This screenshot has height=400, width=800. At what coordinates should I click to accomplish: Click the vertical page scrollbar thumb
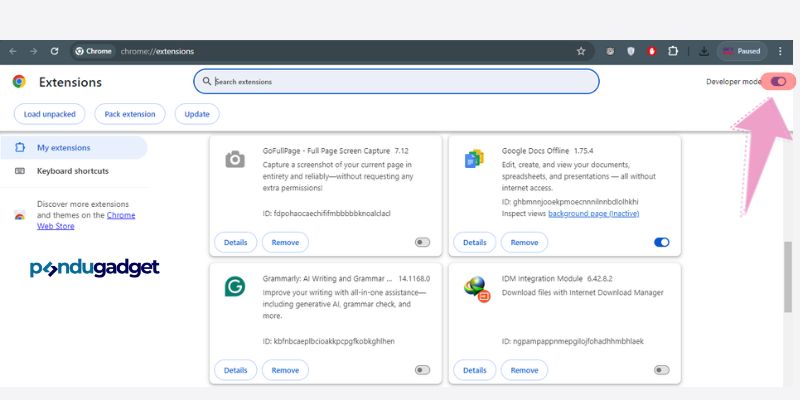[787, 276]
